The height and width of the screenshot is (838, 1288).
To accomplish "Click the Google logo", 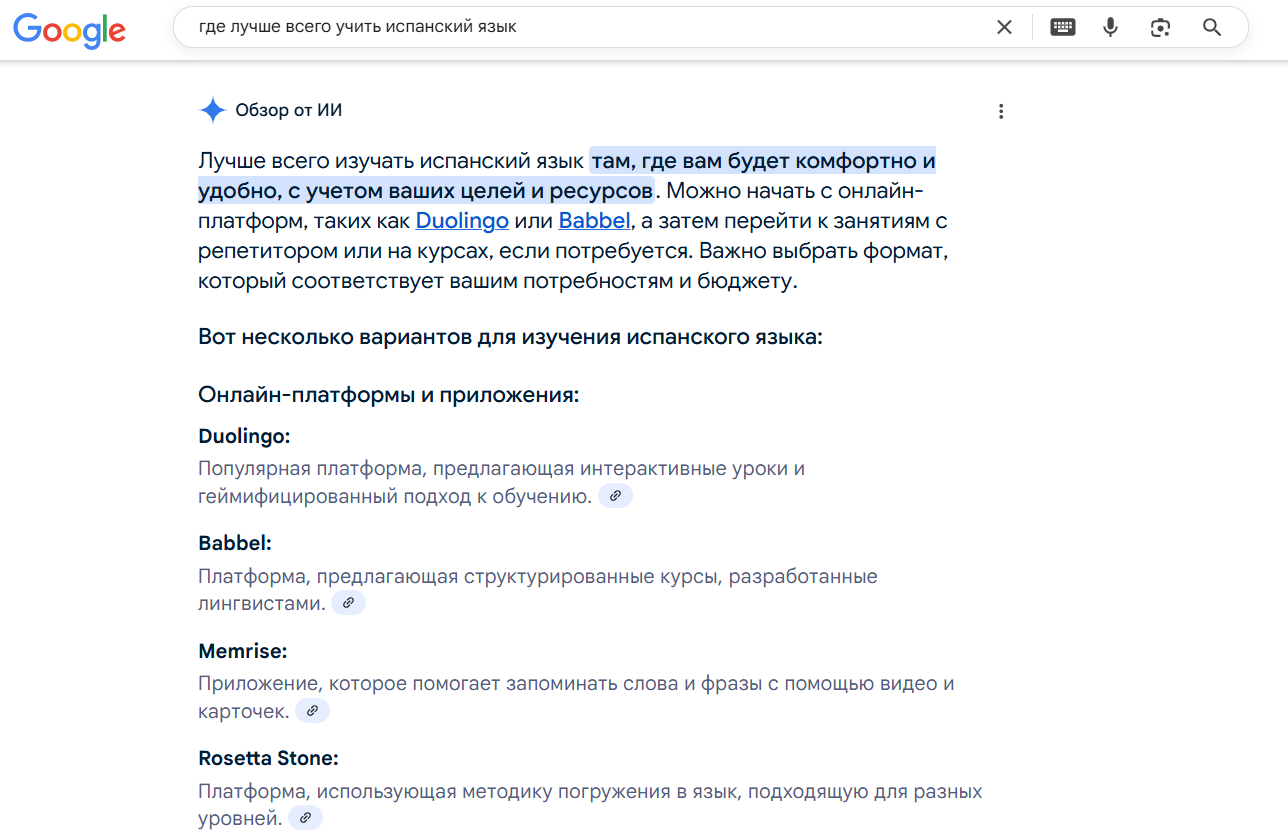I will coord(69,29).
